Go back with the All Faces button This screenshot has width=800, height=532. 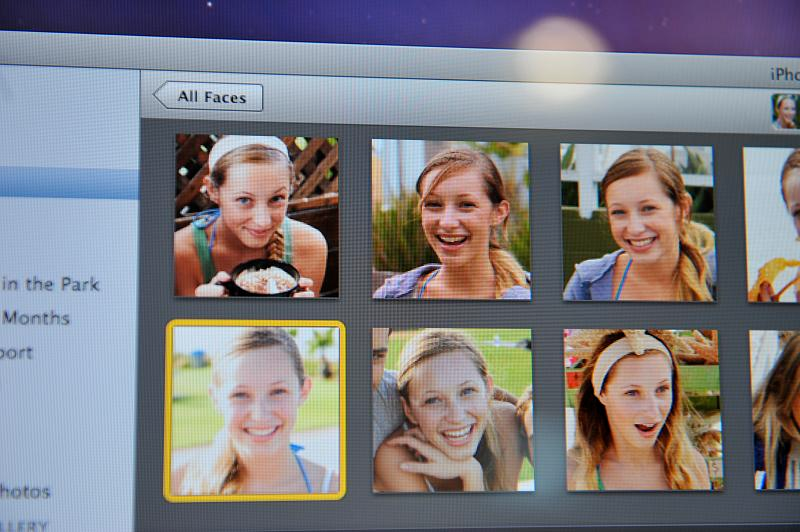point(208,96)
